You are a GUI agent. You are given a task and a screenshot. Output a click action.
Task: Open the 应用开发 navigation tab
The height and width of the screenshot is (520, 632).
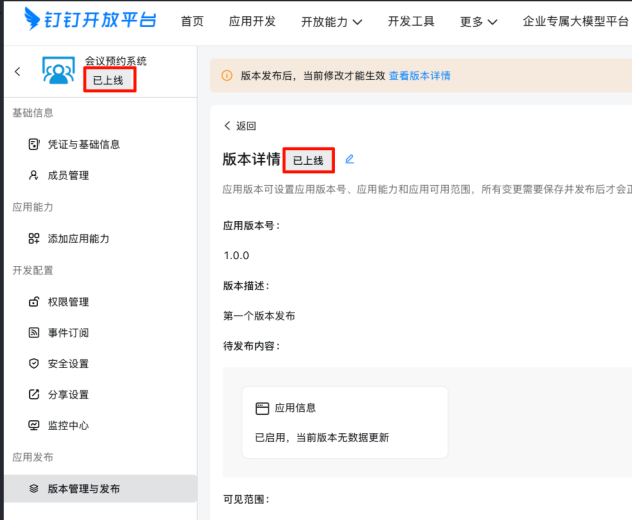coord(252,21)
